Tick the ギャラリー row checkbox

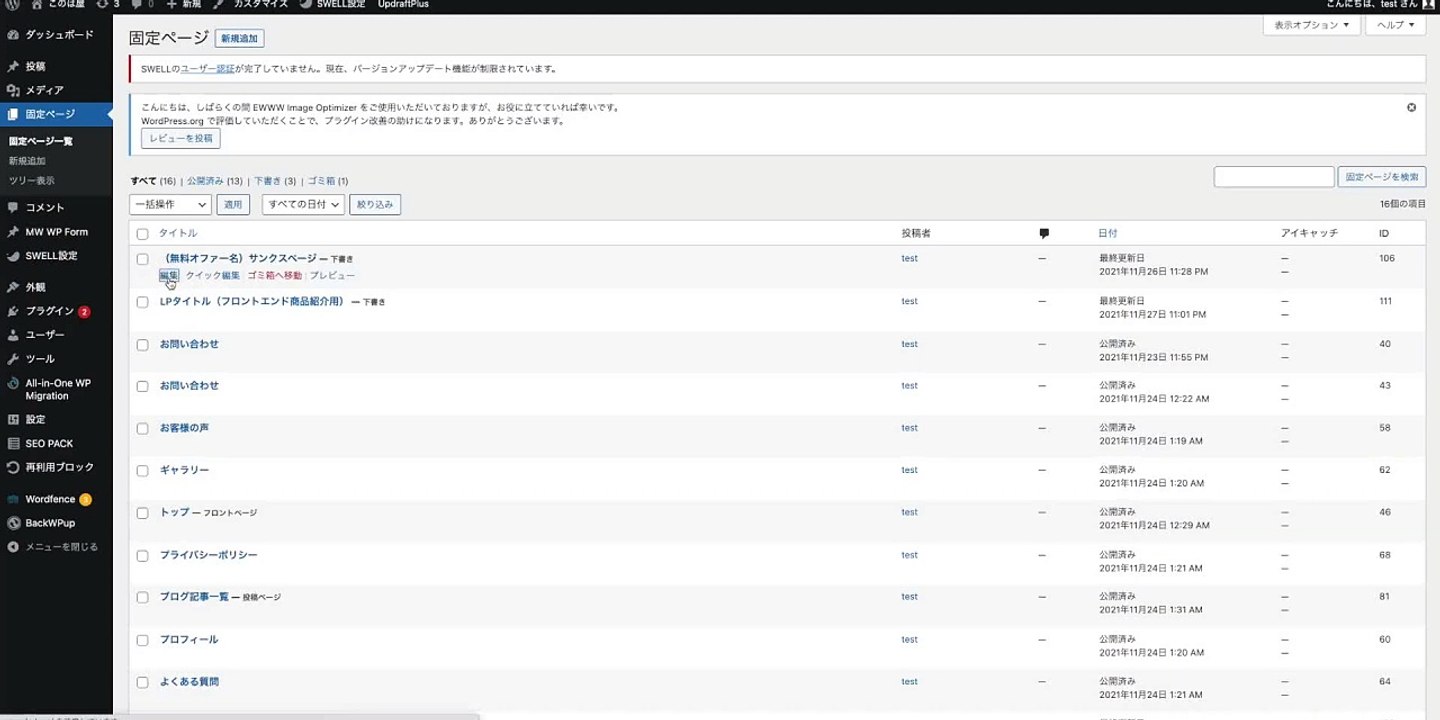pos(142,471)
